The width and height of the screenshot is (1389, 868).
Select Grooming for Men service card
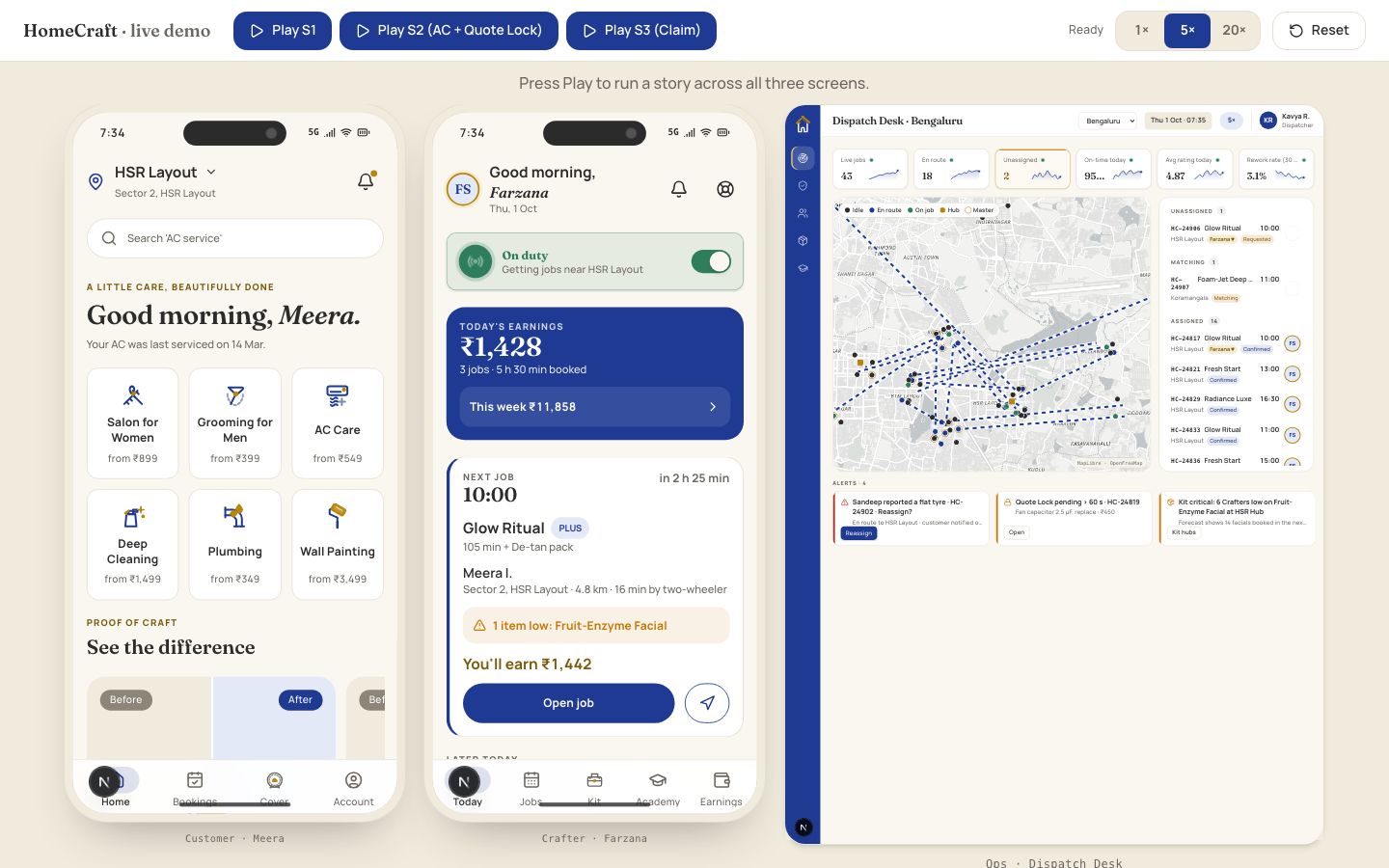pyautogui.click(x=235, y=423)
